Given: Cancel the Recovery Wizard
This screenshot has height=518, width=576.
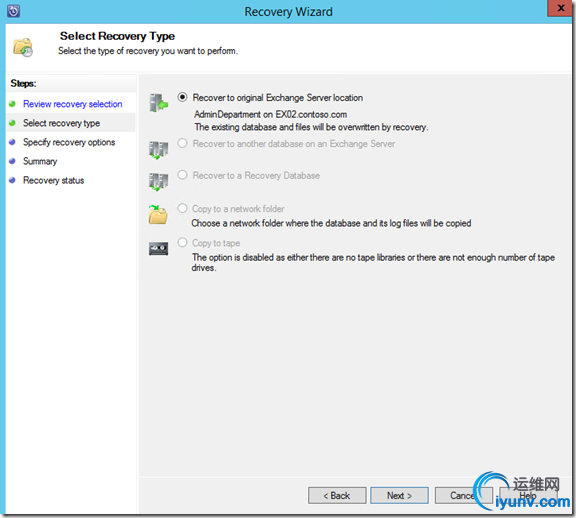Looking at the screenshot, I should click(x=464, y=496).
